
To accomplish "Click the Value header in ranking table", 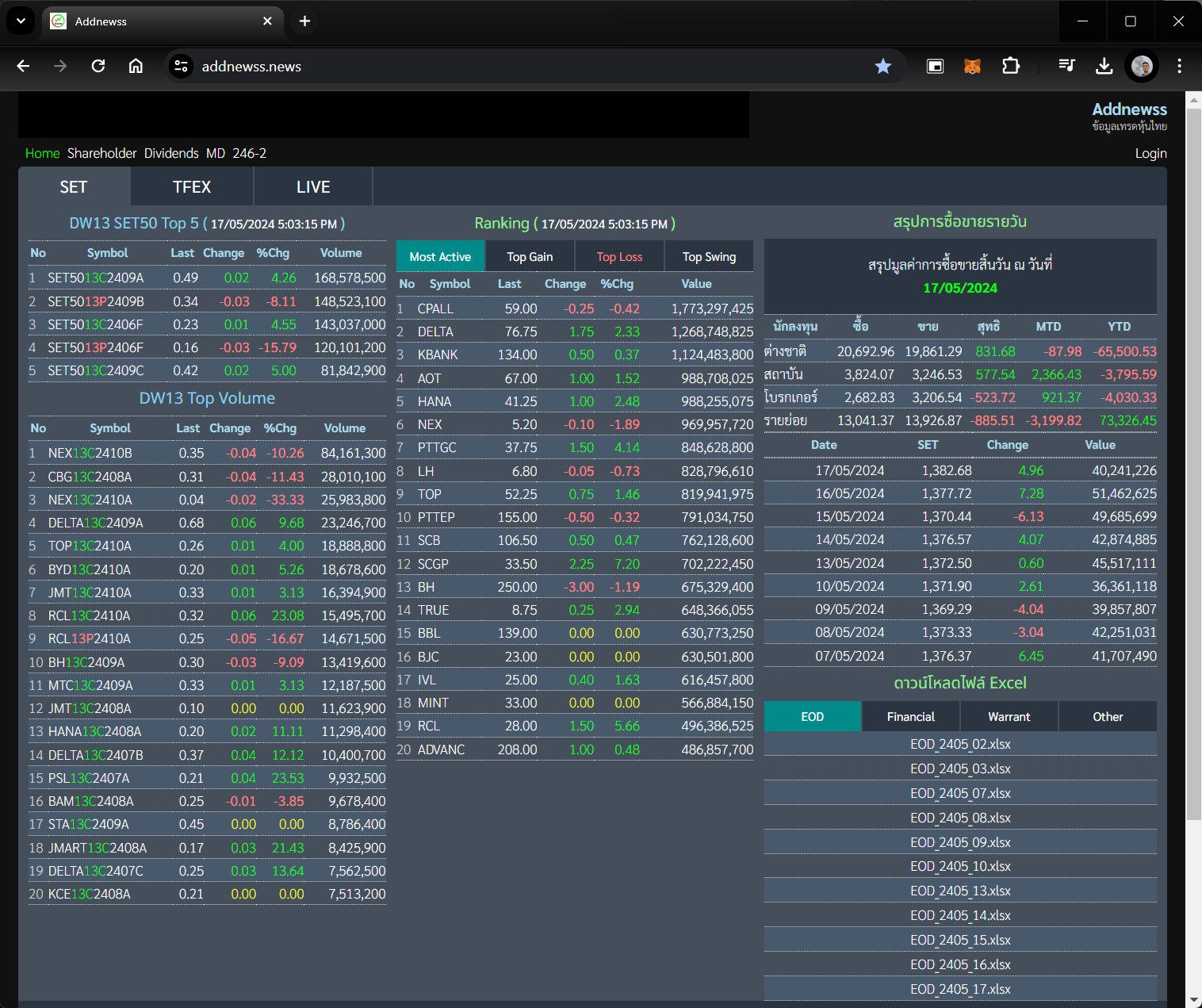I will tap(696, 284).
